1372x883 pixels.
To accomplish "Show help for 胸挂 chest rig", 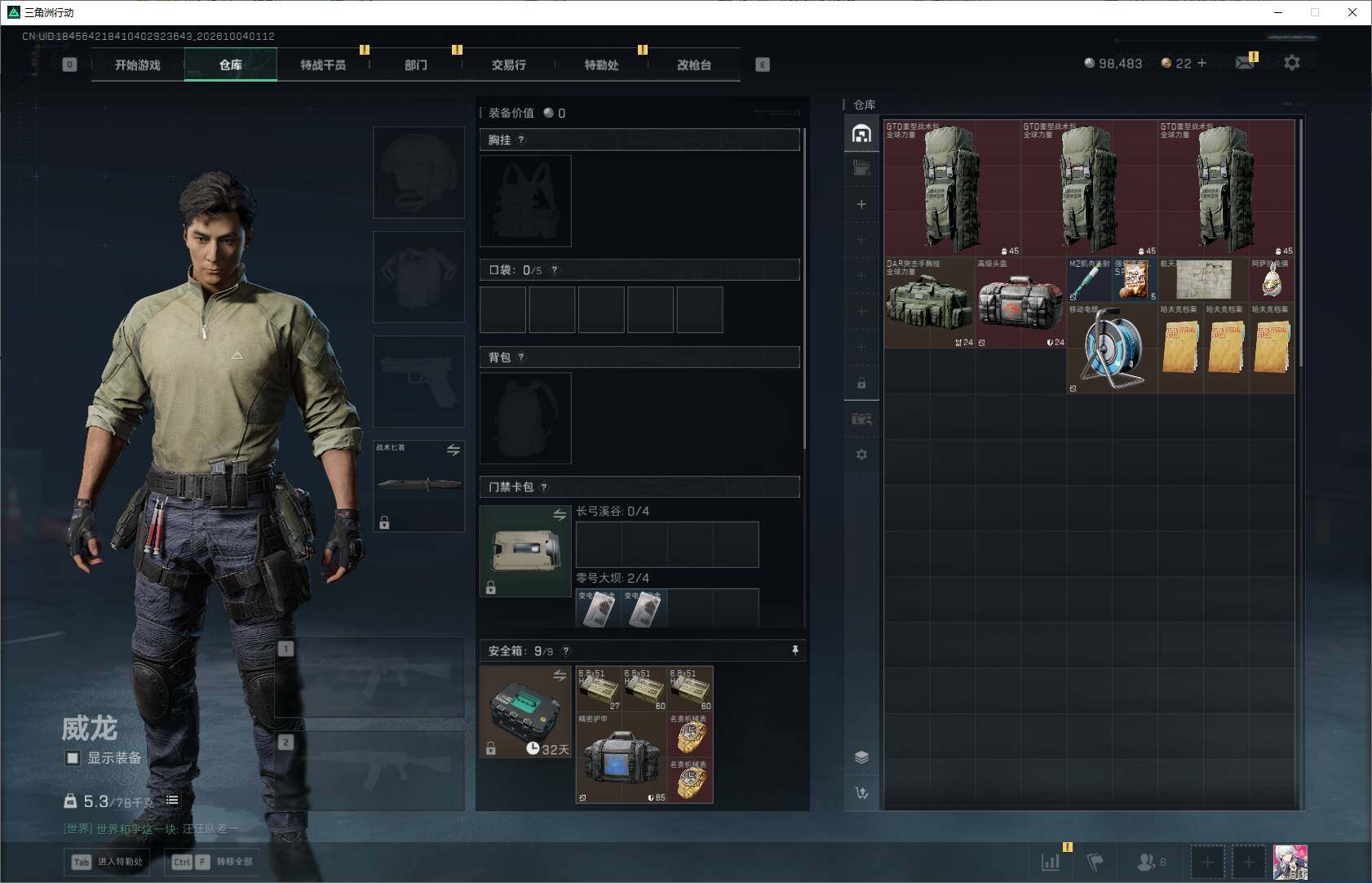I will tap(521, 140).
